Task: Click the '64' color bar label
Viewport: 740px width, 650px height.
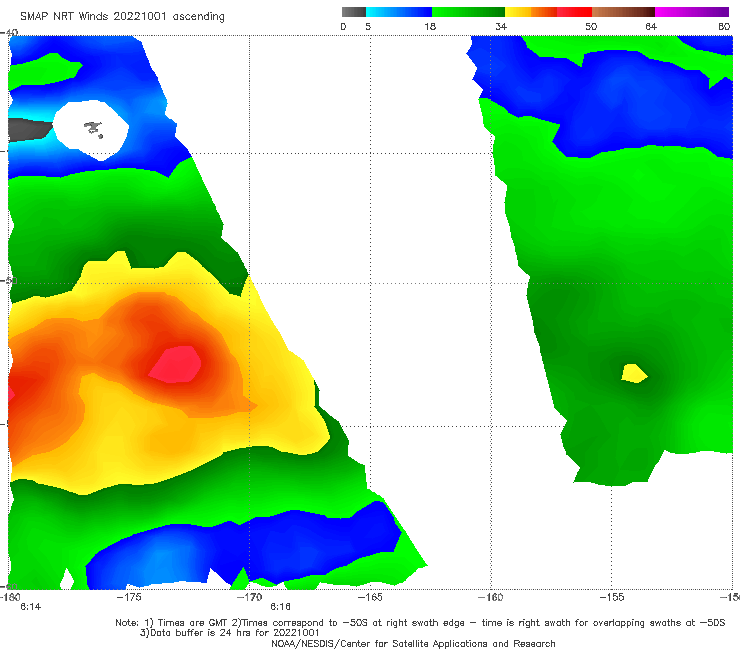Action: click(651, 27)
